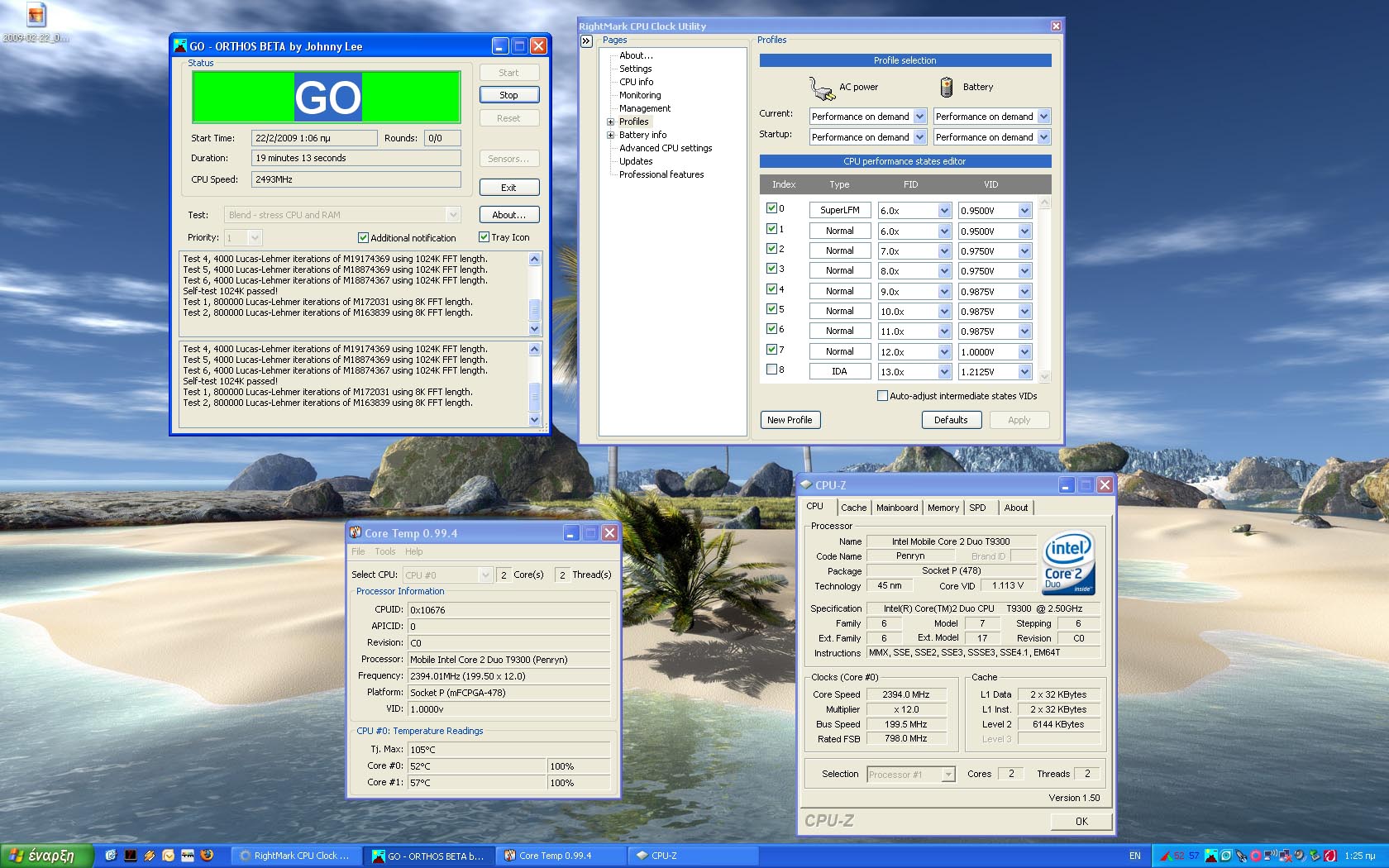Click the first Quick Launch icon beside Start
Screen dimensions: 1389x868
[111, 856]
